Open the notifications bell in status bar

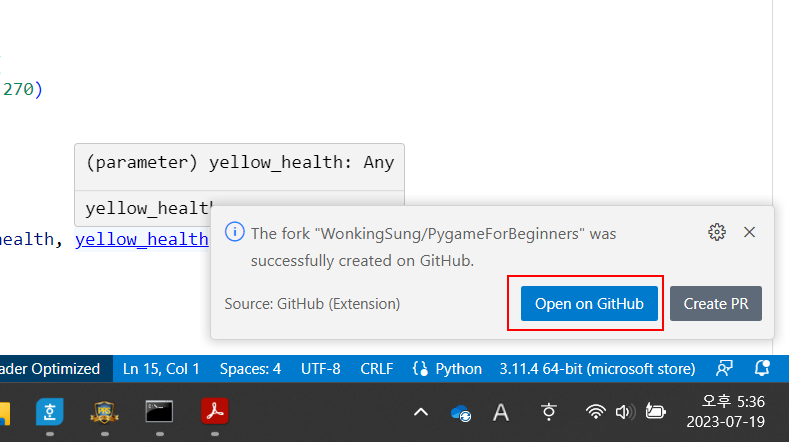pos(762,369)
